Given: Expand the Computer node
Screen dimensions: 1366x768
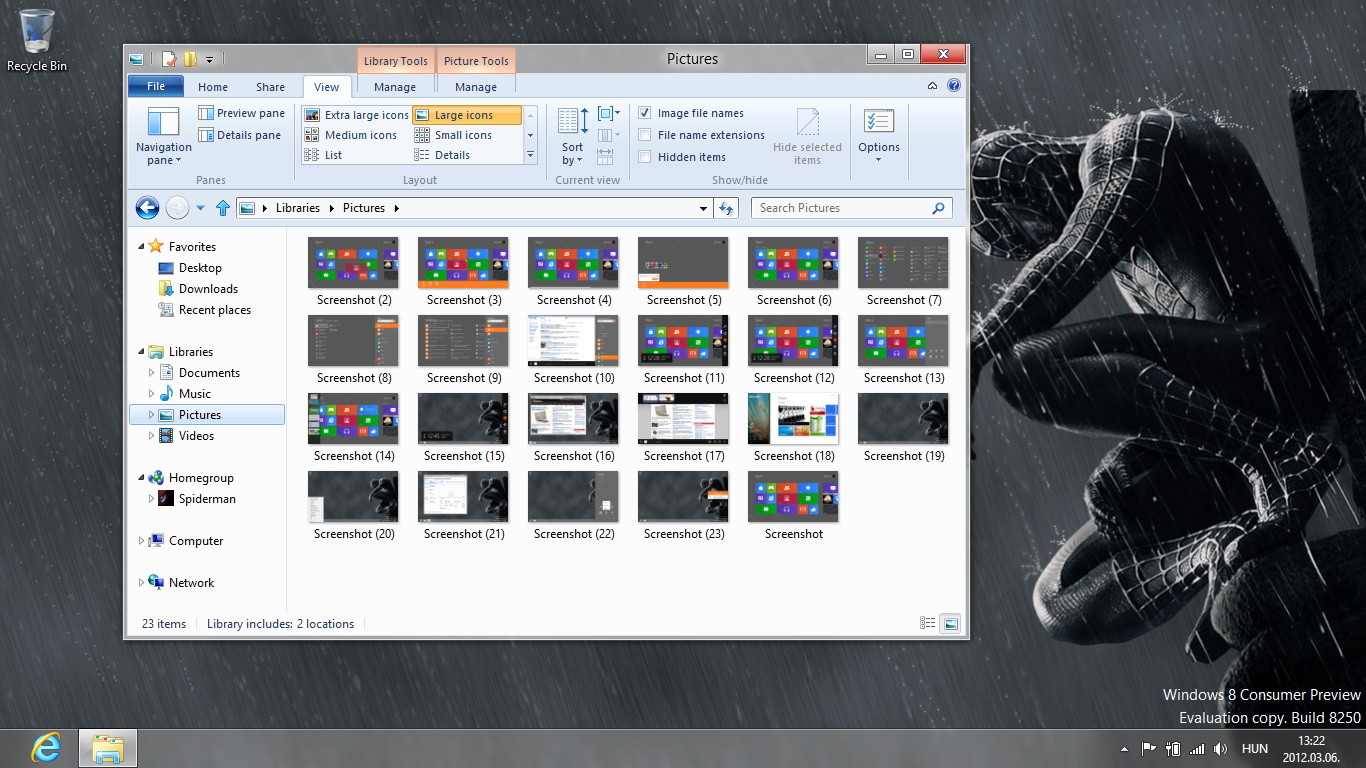Looking at the screenshot, I should coord(141,541).
